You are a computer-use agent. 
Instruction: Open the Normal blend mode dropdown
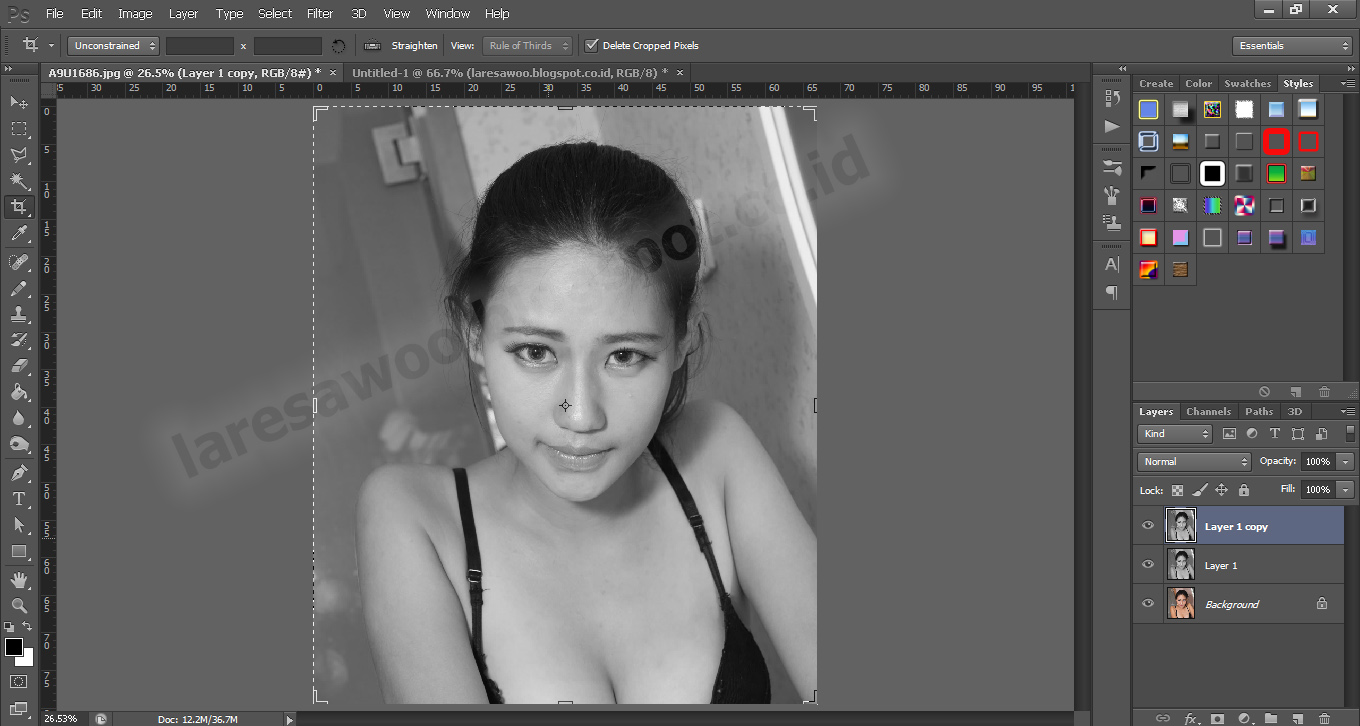[1194, 462]
